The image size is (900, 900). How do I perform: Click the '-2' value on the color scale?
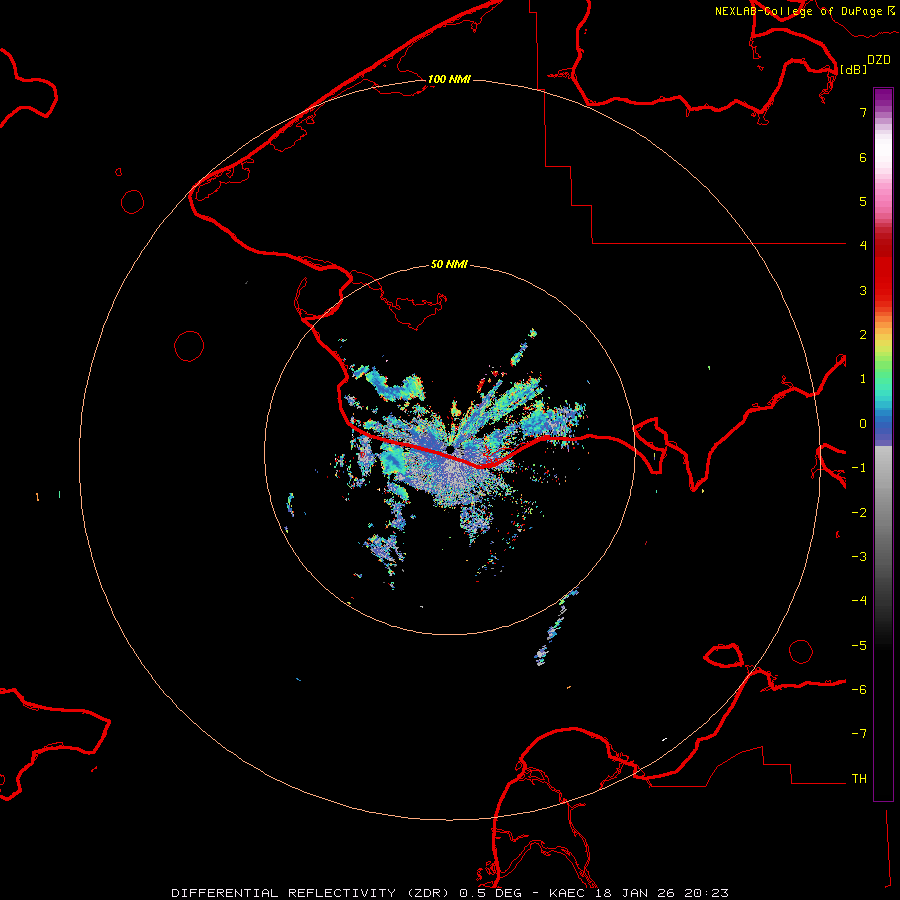[859, 513]
